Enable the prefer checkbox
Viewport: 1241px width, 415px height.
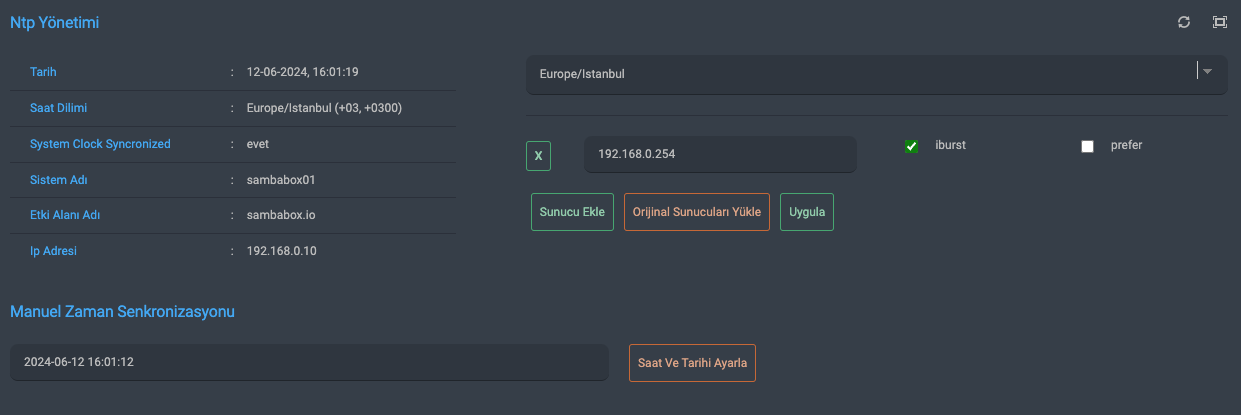1087,146
